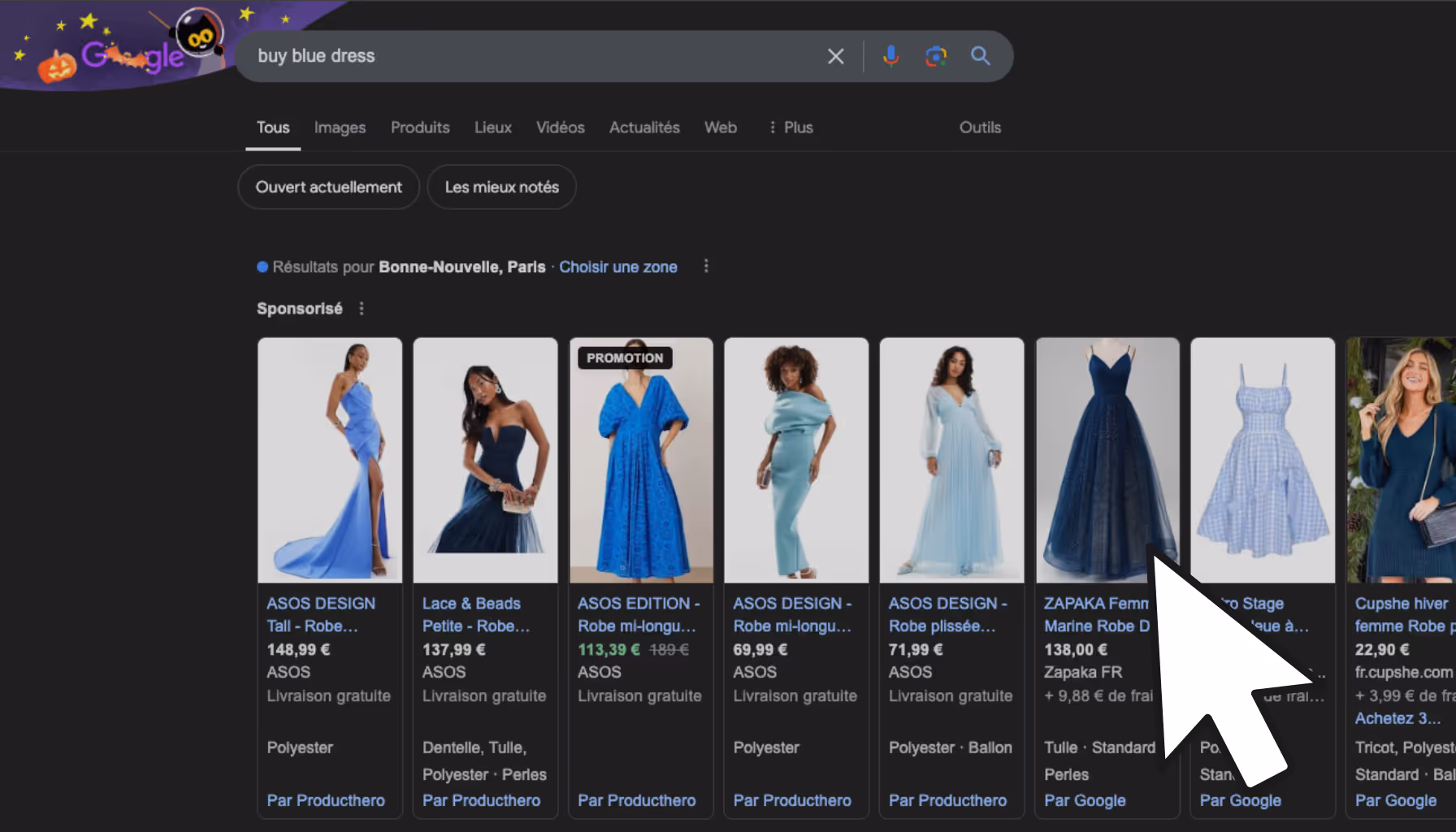This screenshot has height=832, width=1456.
Task: Open the ASOS DESIGN Tall blue gown image
Action: 330,460
